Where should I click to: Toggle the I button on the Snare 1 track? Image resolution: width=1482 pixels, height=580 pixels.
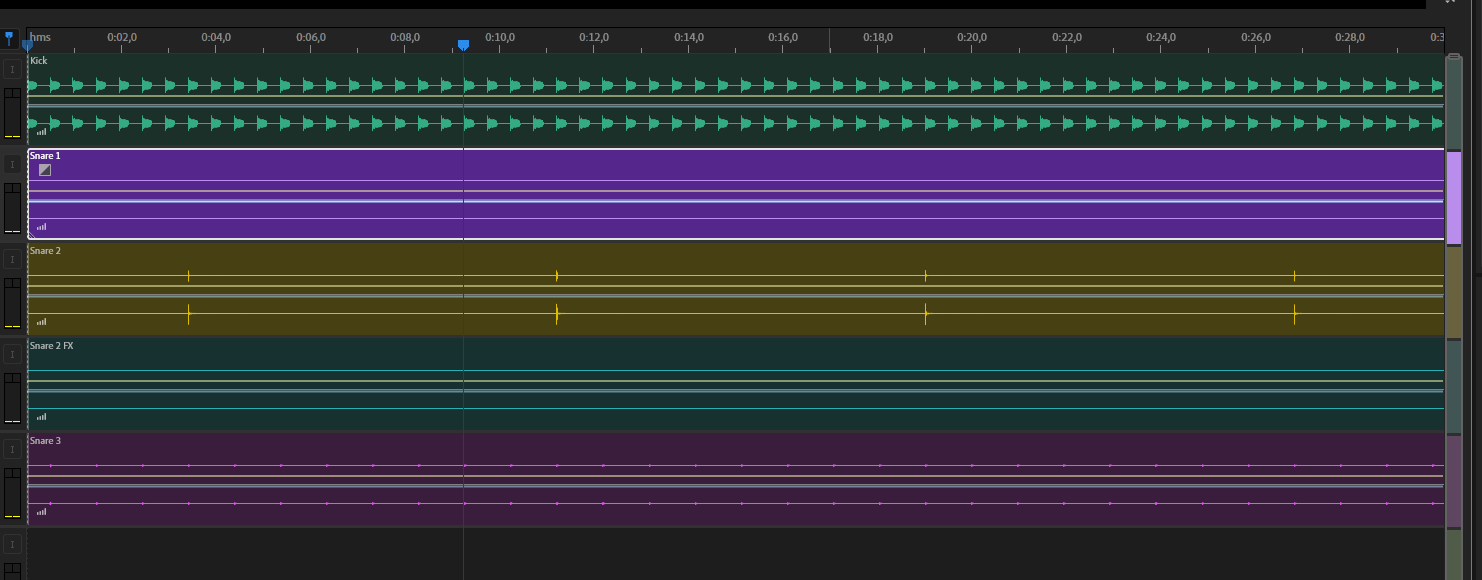tap(12, 164)
